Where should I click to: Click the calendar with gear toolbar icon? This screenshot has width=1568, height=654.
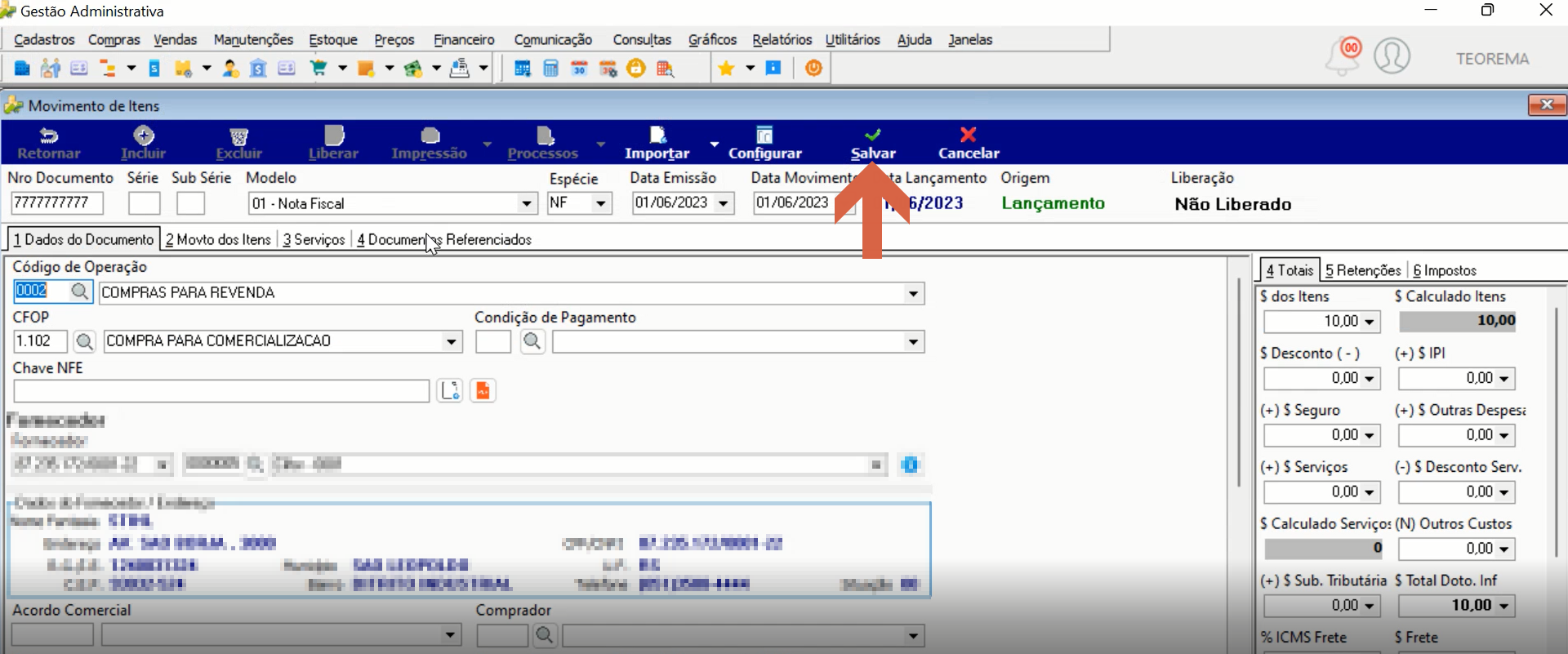pyautogui.click(x=608, y=69)
